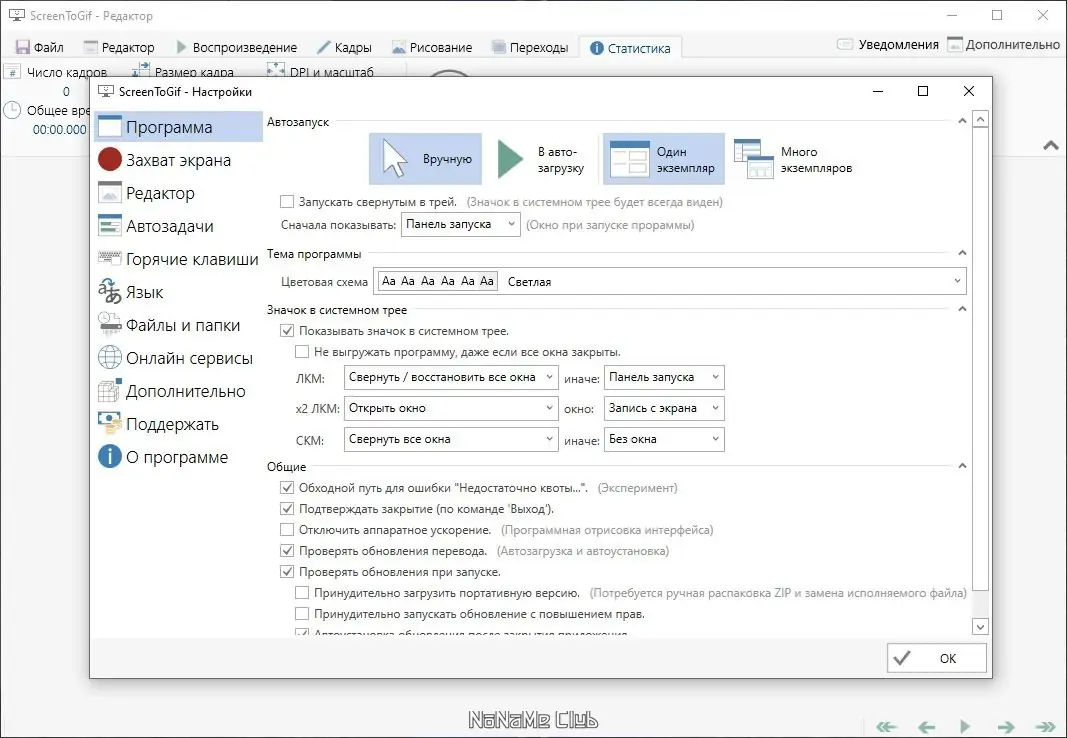Open иначе dropdown showing Панель запуска
The height and width of the screenshot is (738, 1067).
point(664,377)
